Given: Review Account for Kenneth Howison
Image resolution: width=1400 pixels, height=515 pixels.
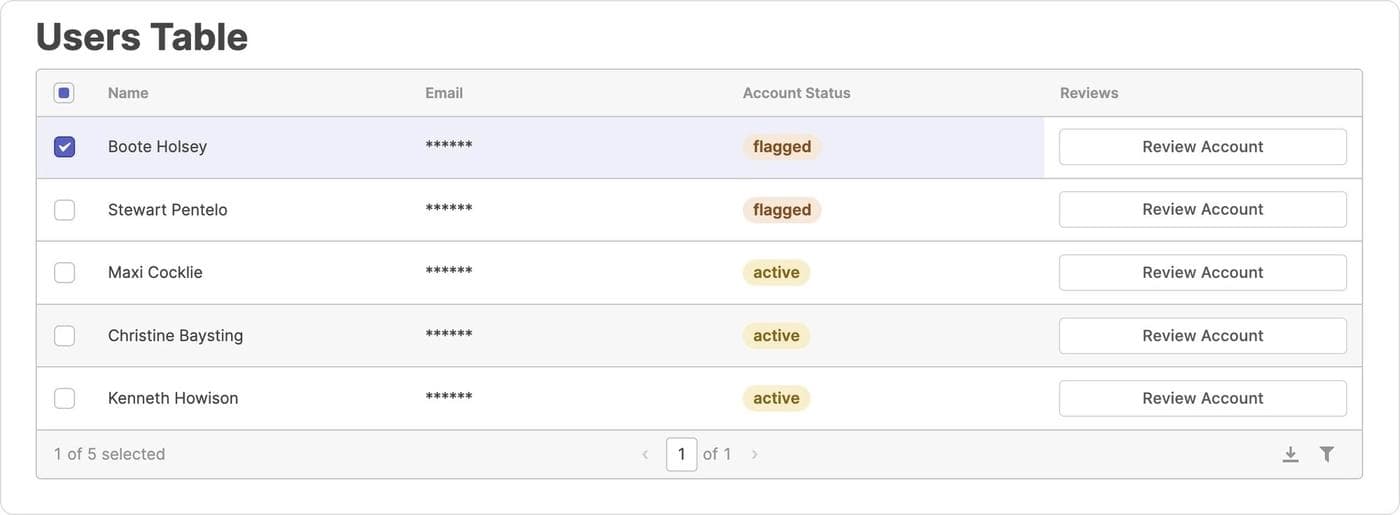Looking at the screenshot, I should (1202, 398).
